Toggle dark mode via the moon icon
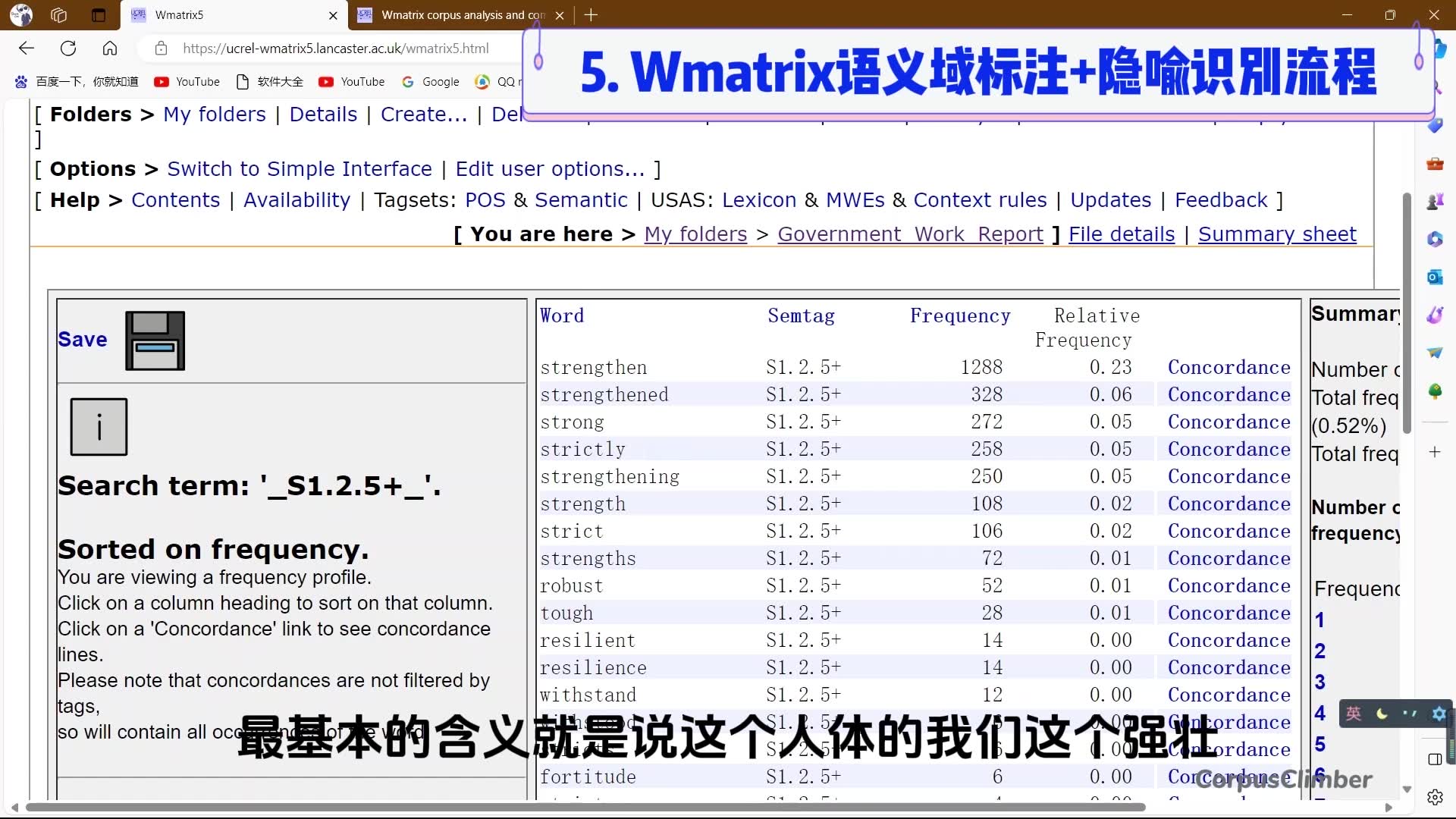 point(1382,714)
